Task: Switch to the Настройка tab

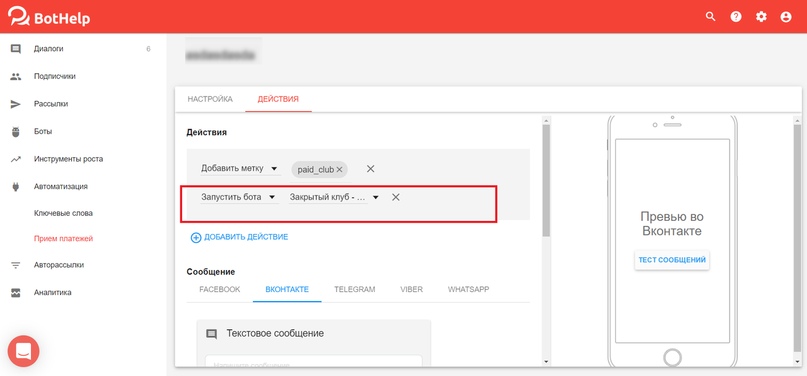Action: click(210, 99)
